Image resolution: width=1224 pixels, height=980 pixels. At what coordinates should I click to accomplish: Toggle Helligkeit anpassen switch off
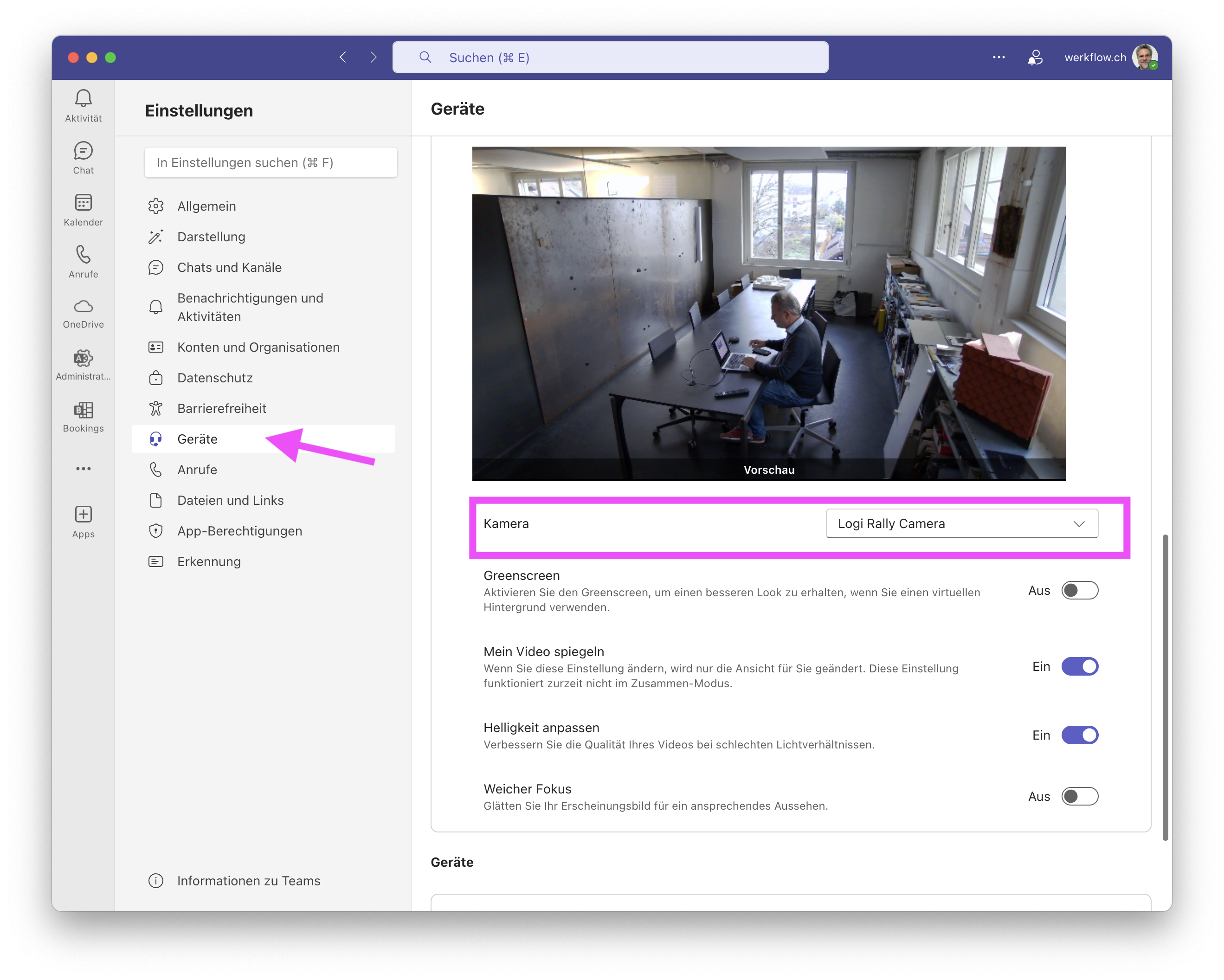coord(1079,735)
